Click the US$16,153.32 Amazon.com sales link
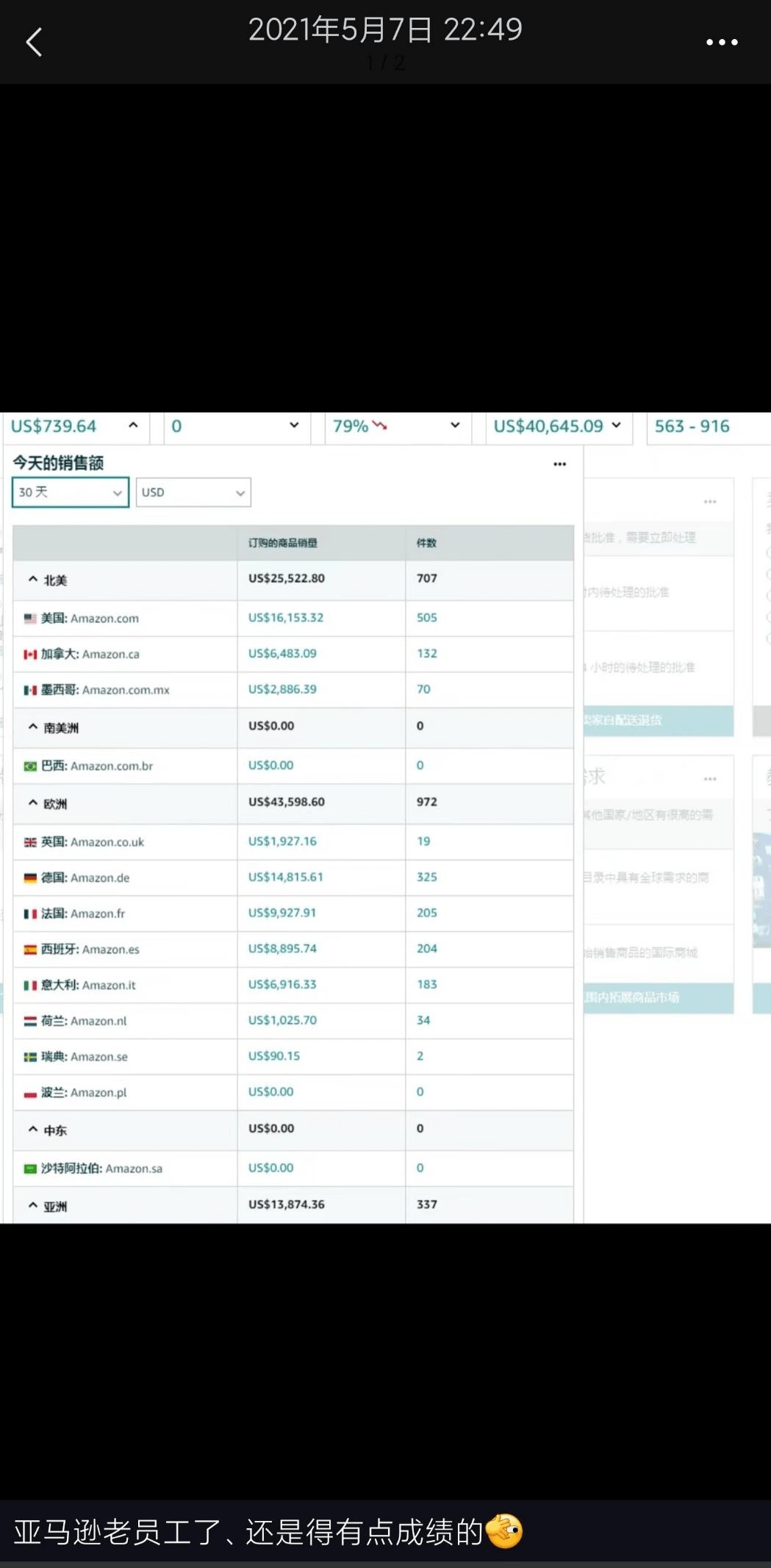 coord(286,618)
